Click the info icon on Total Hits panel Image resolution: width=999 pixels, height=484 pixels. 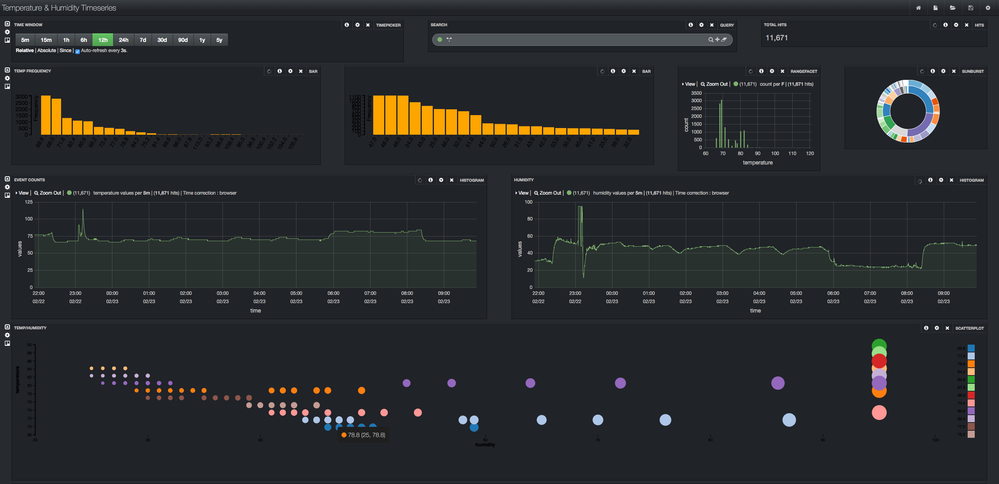945,24
